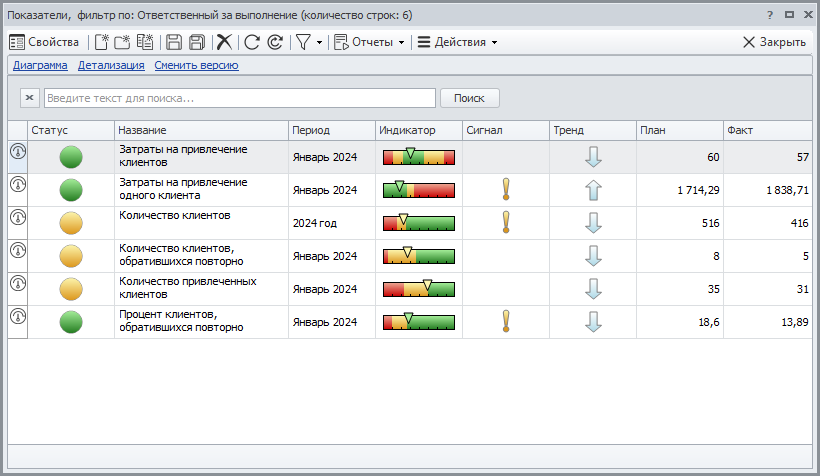
Task: Open Свойства in the toolbar
Action: click(x=44, y=42)
